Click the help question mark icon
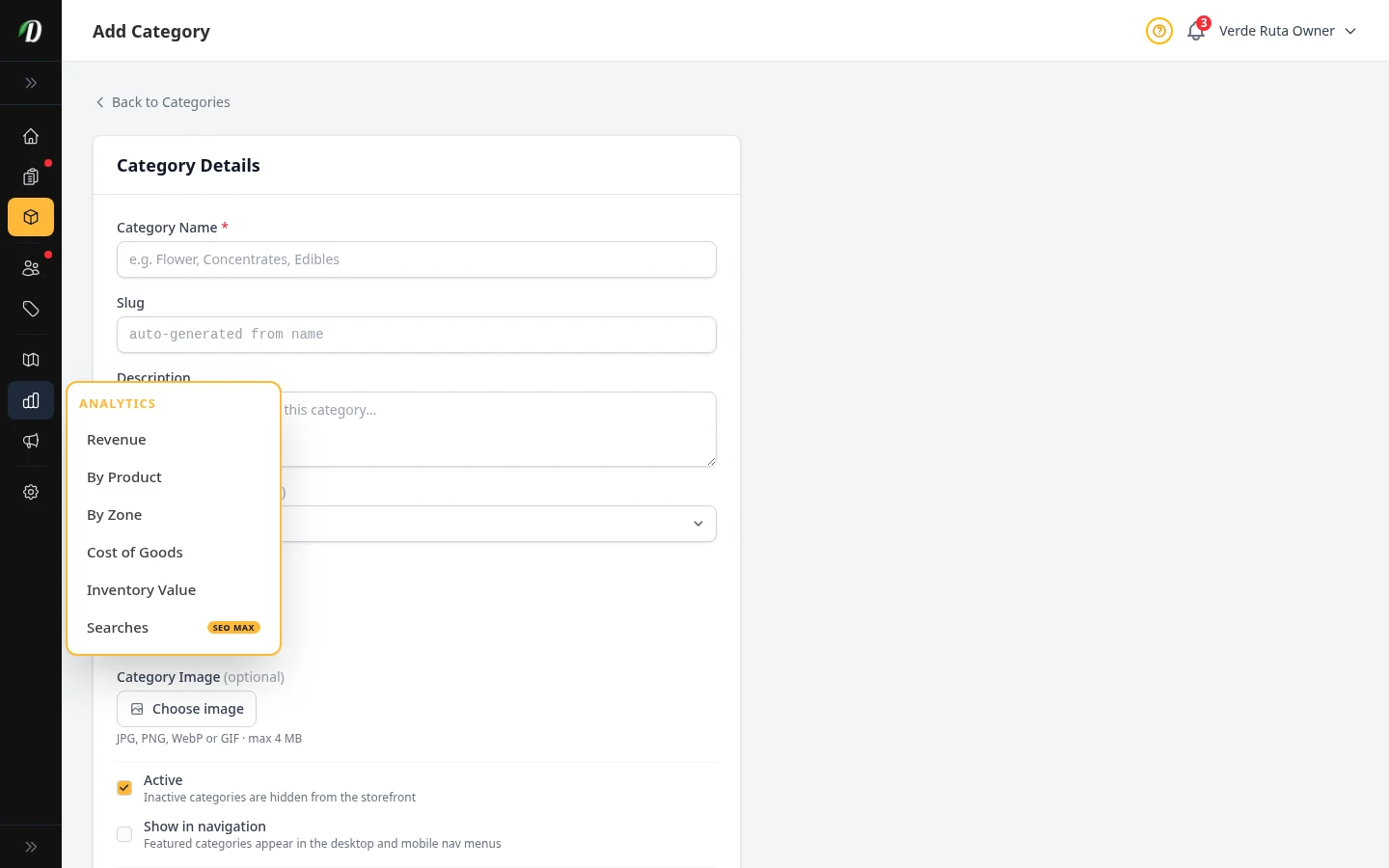 click(x=1159, y=31)
